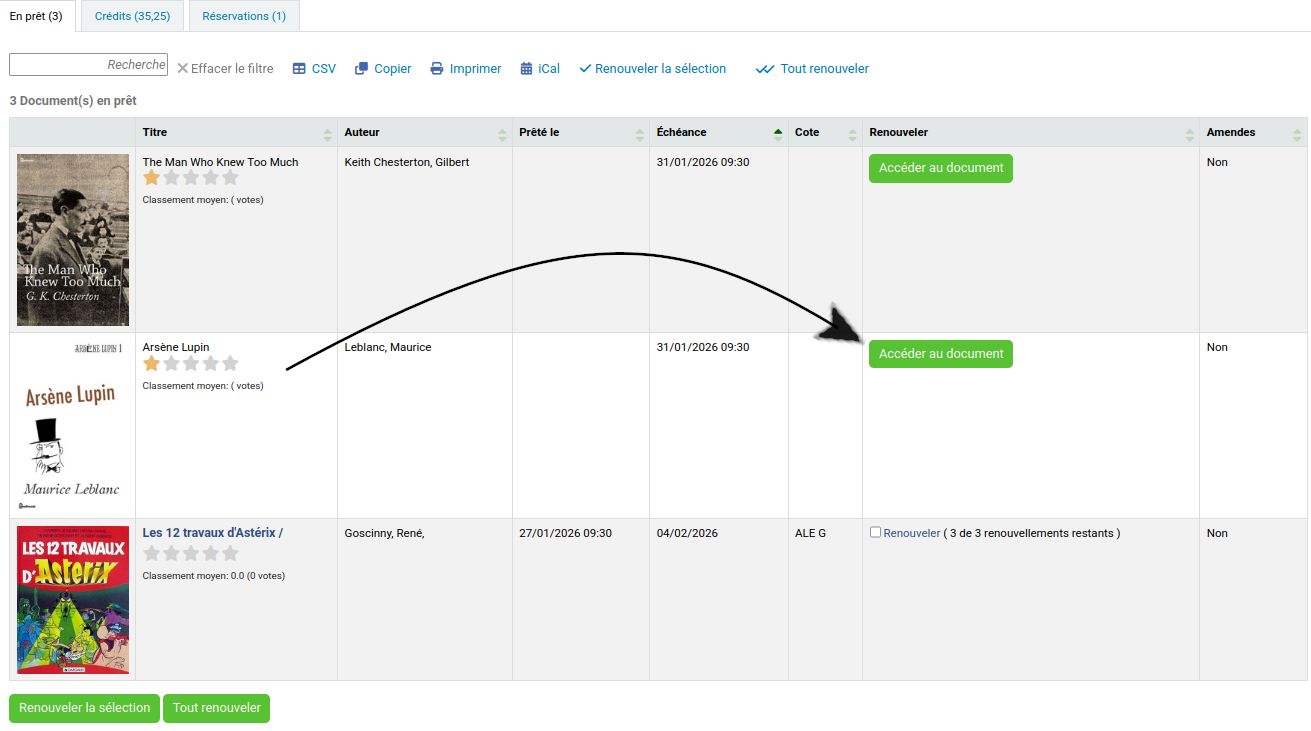Click the Imprimer printer icon

tap(437, 69)
